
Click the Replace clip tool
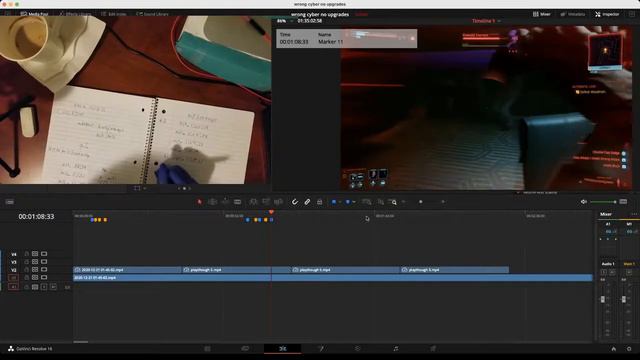(x=278, y=202)
